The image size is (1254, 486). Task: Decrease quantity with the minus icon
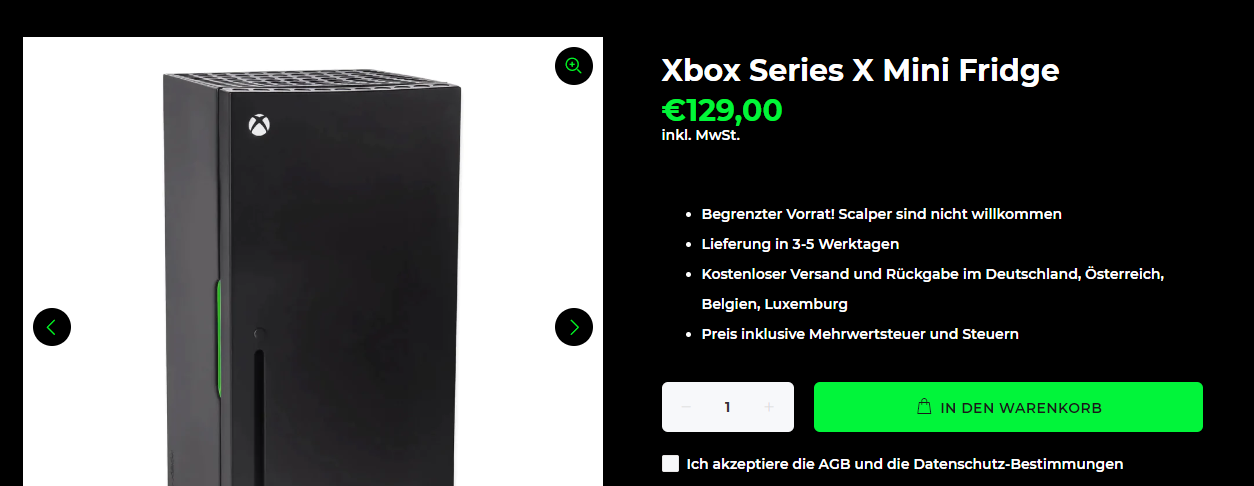pyautogui.click(x=686, y=407)
